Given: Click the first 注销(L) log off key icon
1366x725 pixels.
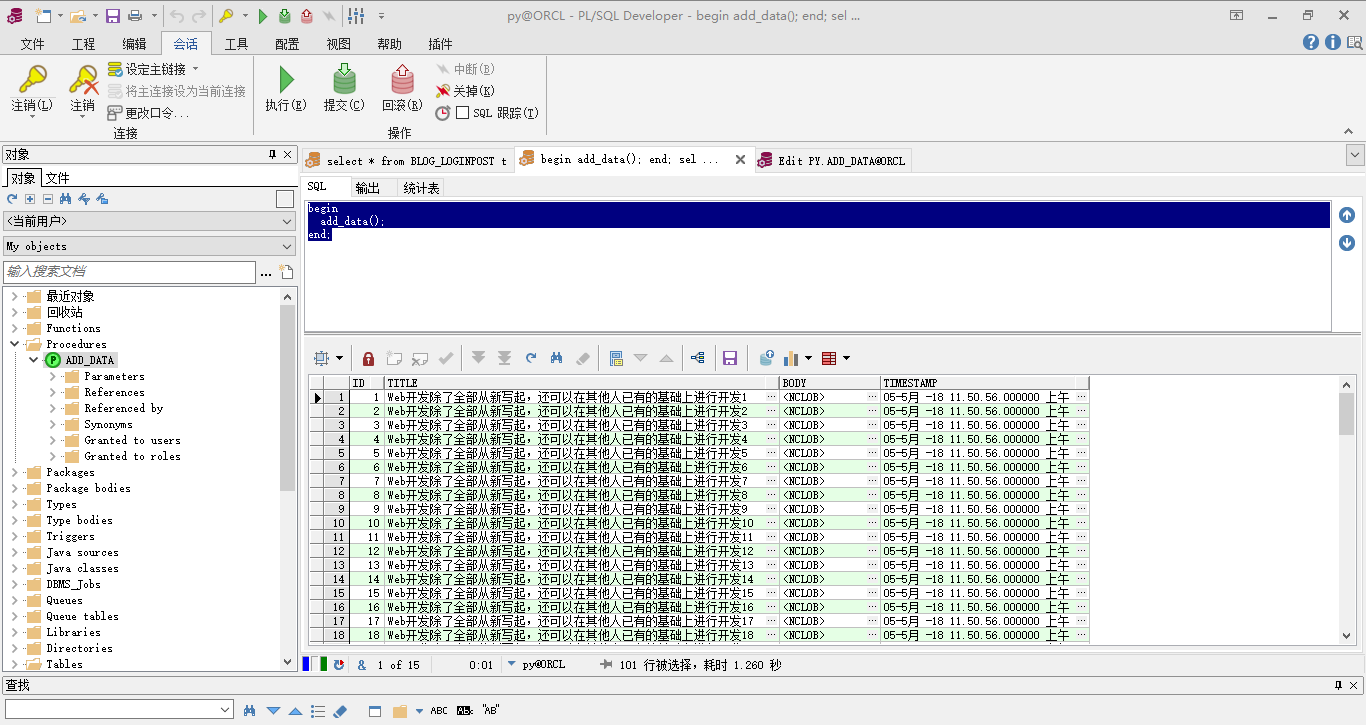Looking at the screenshot, I should (x=33, y=80).
